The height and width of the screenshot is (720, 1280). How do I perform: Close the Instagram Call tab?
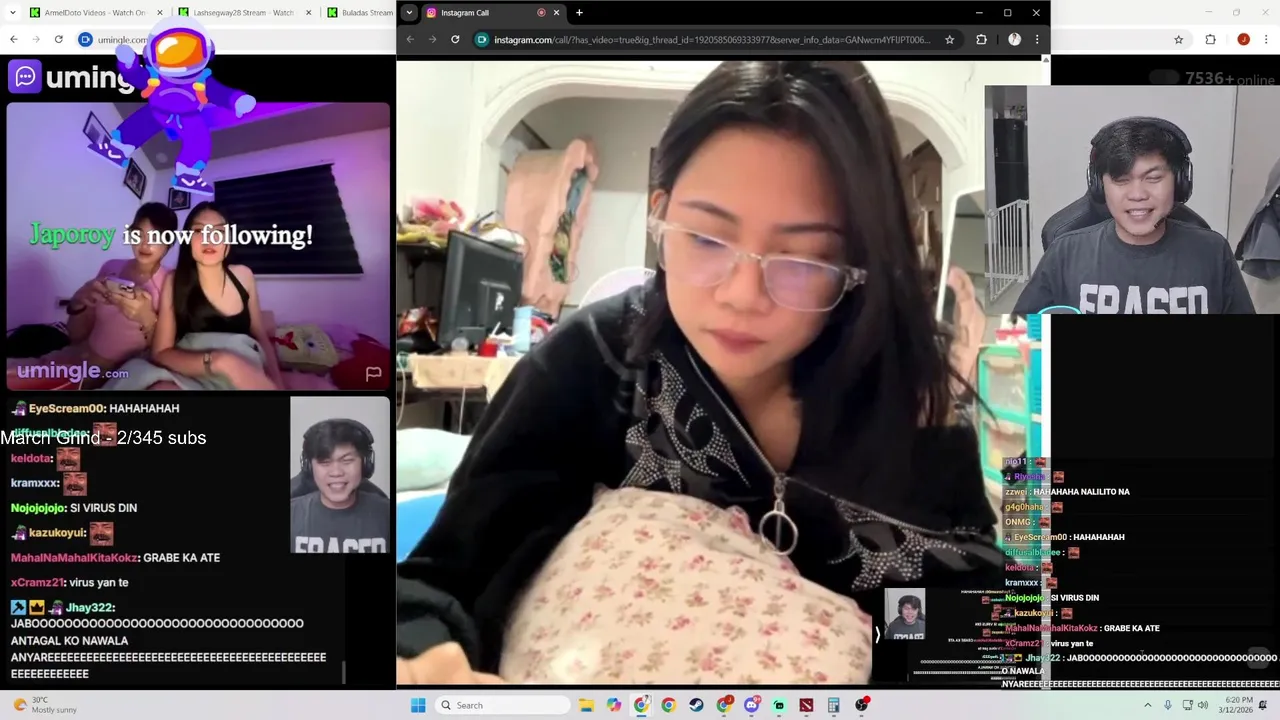click(556, 13)
